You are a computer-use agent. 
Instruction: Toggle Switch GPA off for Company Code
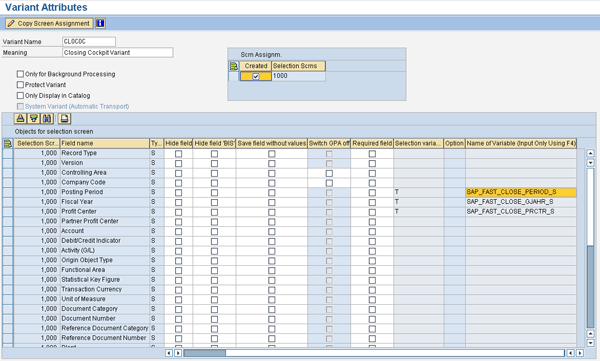329,183
